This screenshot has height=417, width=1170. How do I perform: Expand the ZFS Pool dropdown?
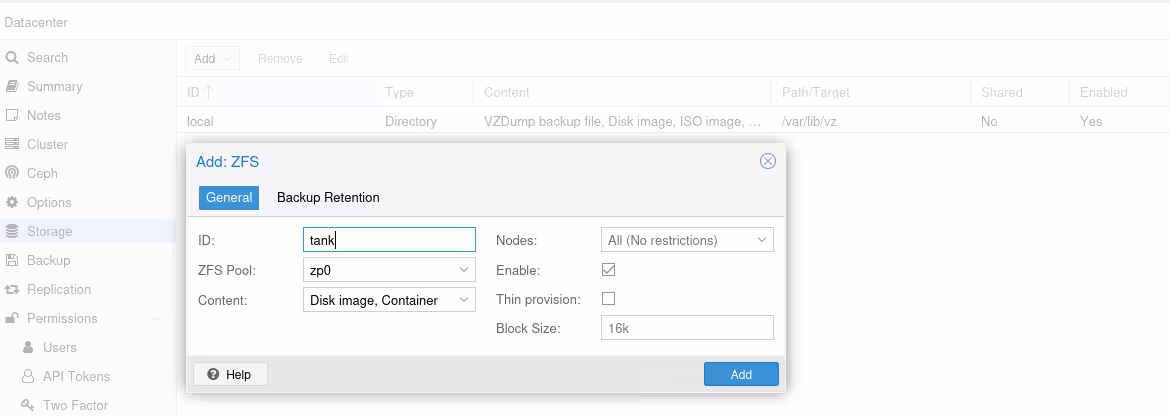[464, 270]
